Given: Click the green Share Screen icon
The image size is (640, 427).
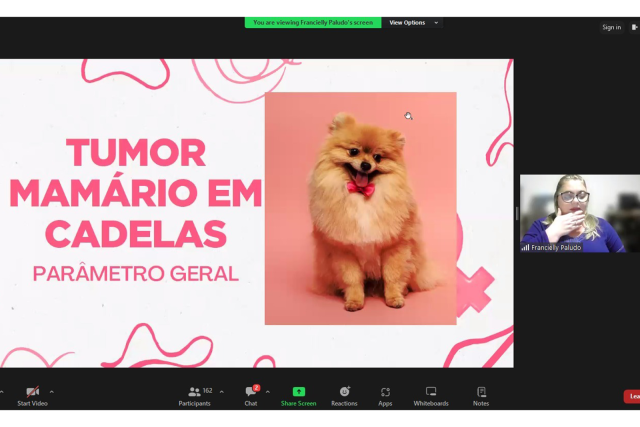Looking at the screenshot, I should 298,391.
